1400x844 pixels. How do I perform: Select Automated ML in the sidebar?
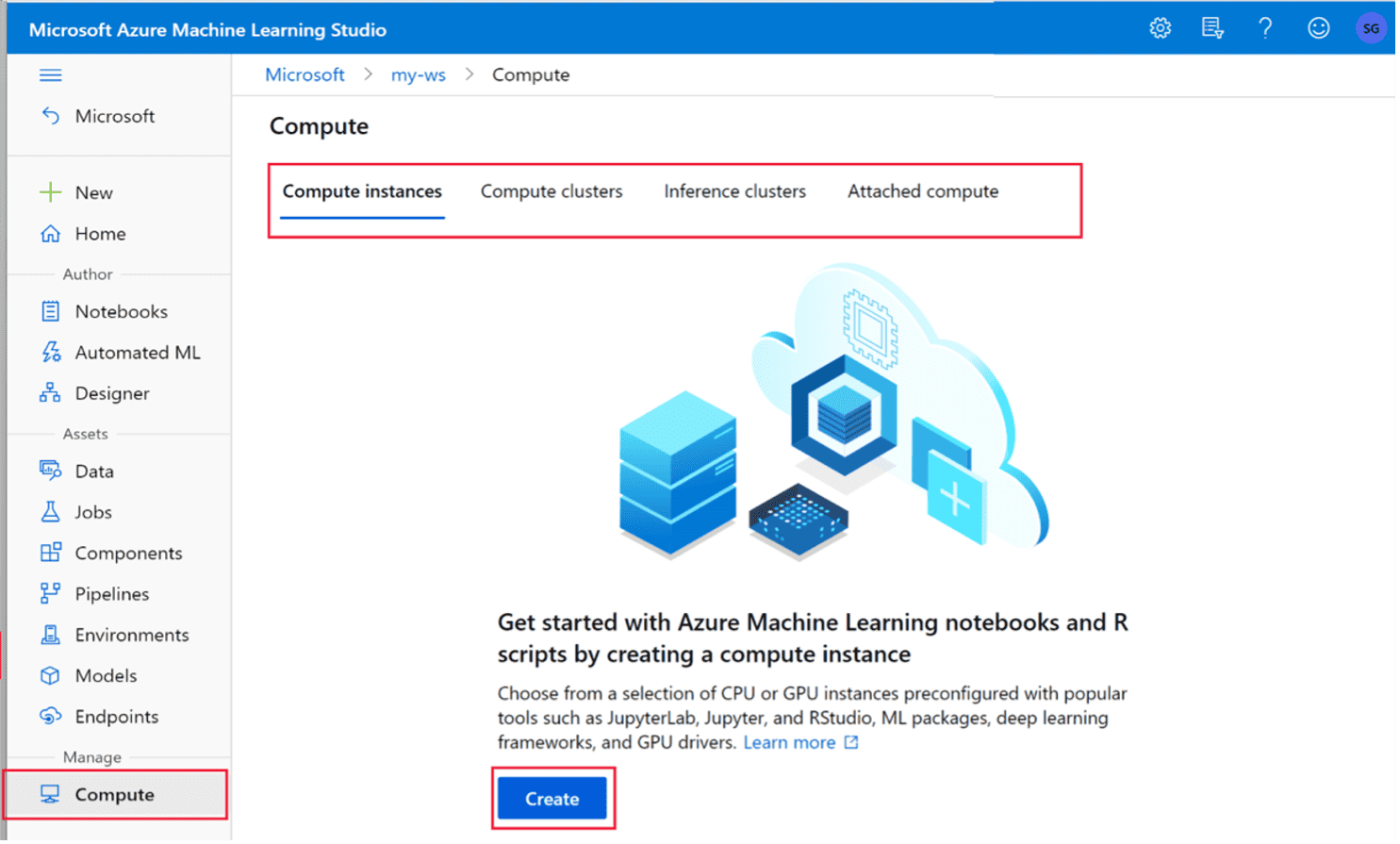click(137, 352)
